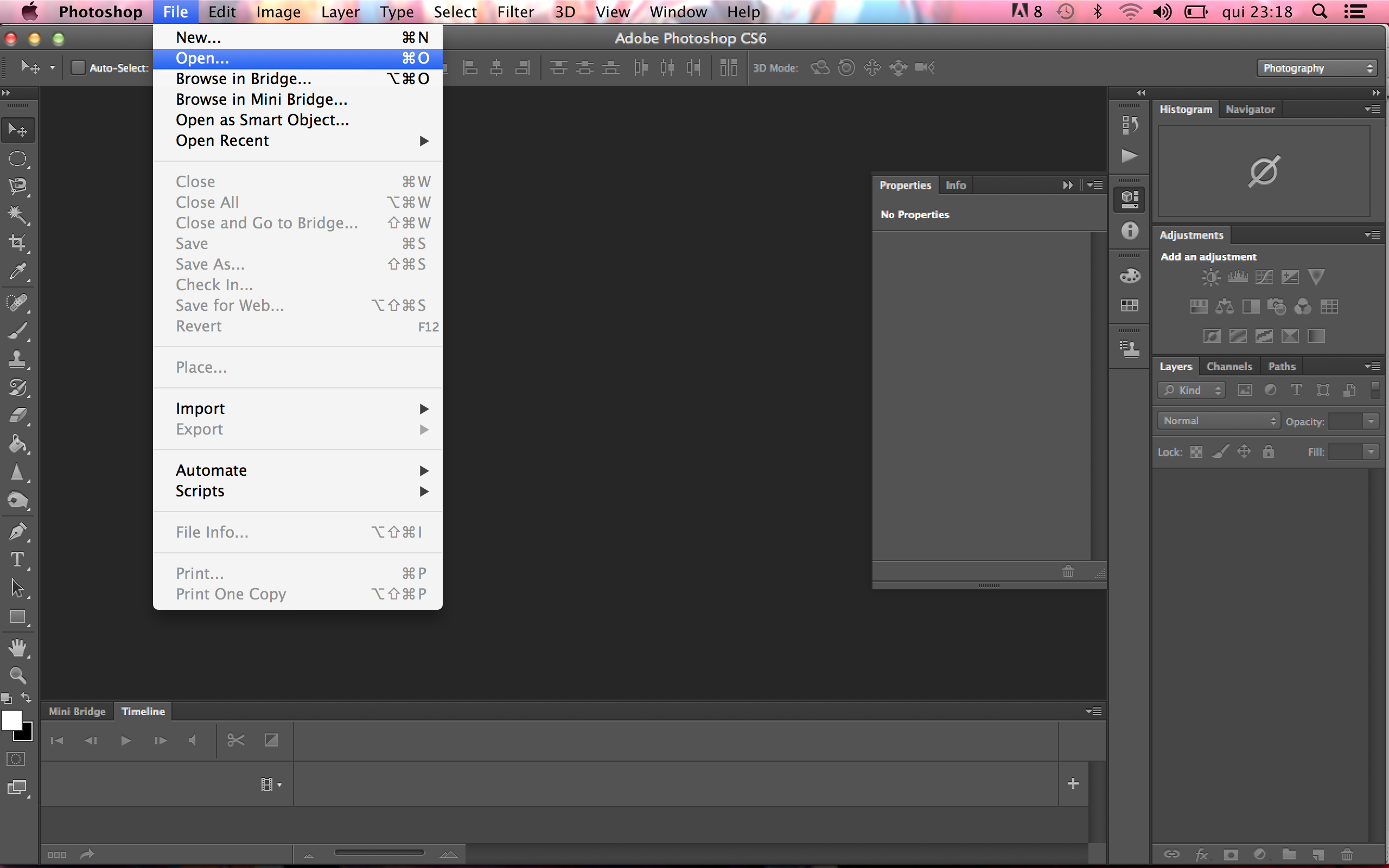
Task: Toggle Quick Mask mode
Action: click(16, 759)
